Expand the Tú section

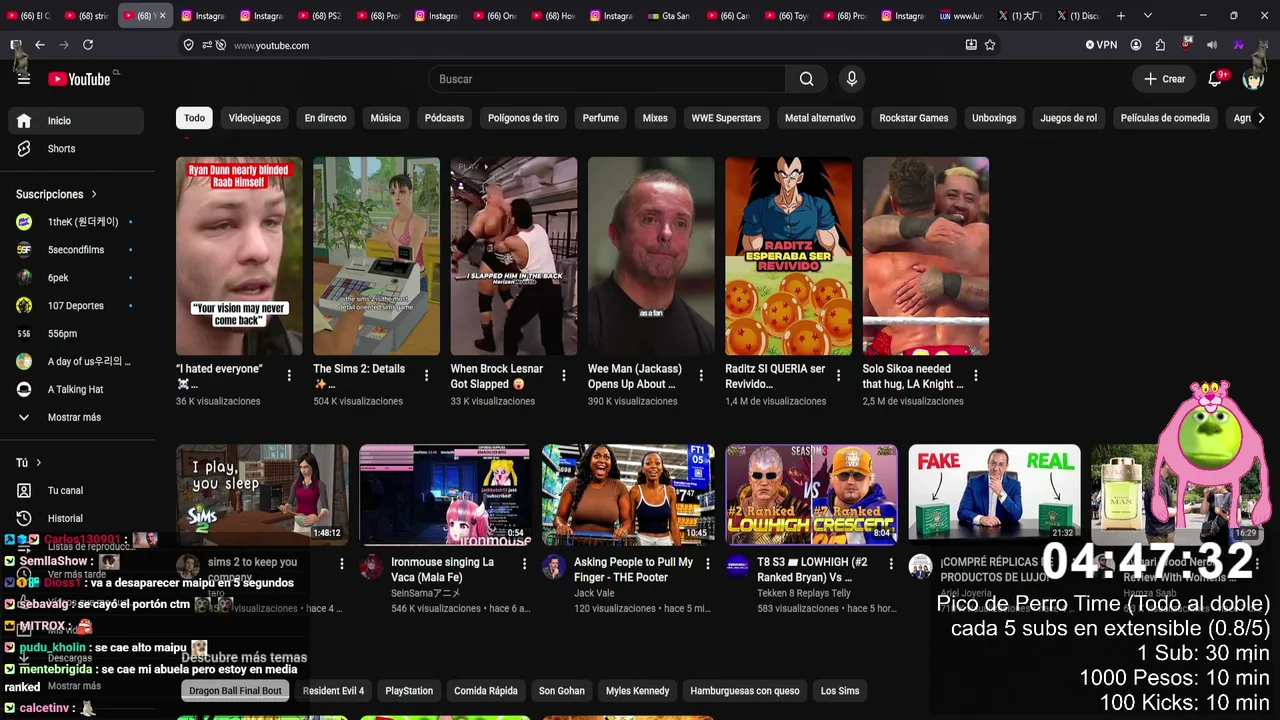[29, 463]
